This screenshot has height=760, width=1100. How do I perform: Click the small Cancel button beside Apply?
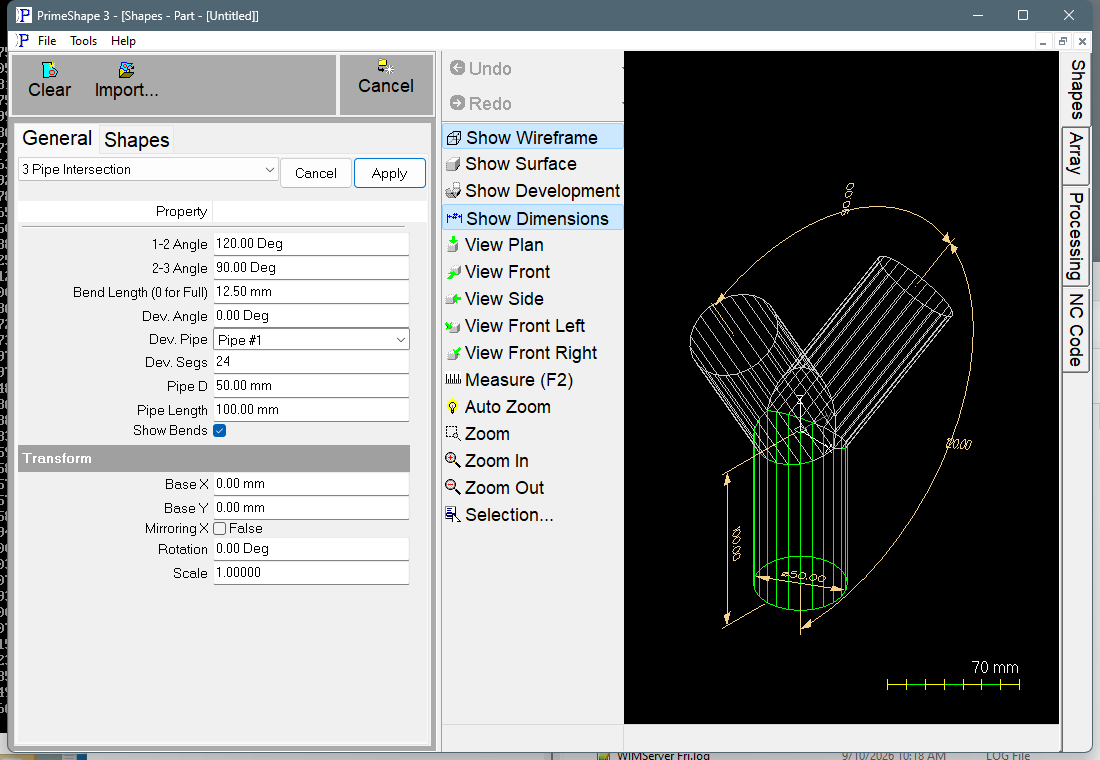coord(316,173)
